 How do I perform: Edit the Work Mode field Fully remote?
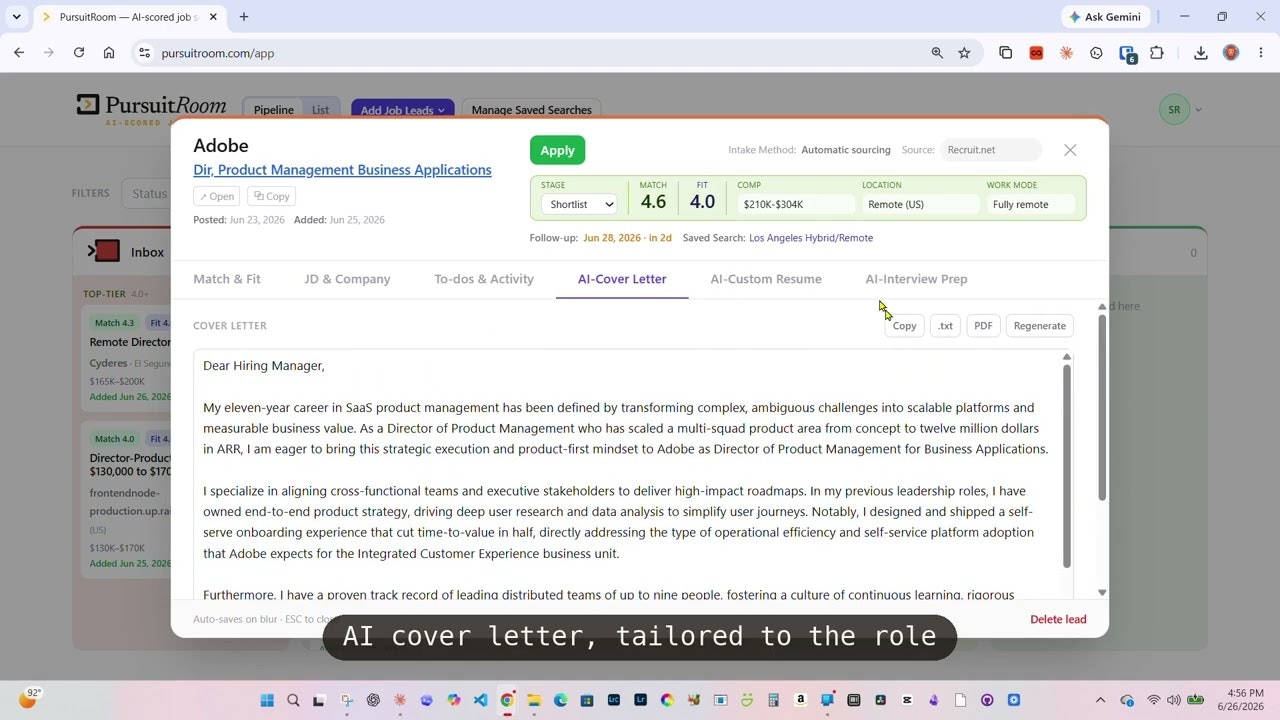click(1031, 204)
